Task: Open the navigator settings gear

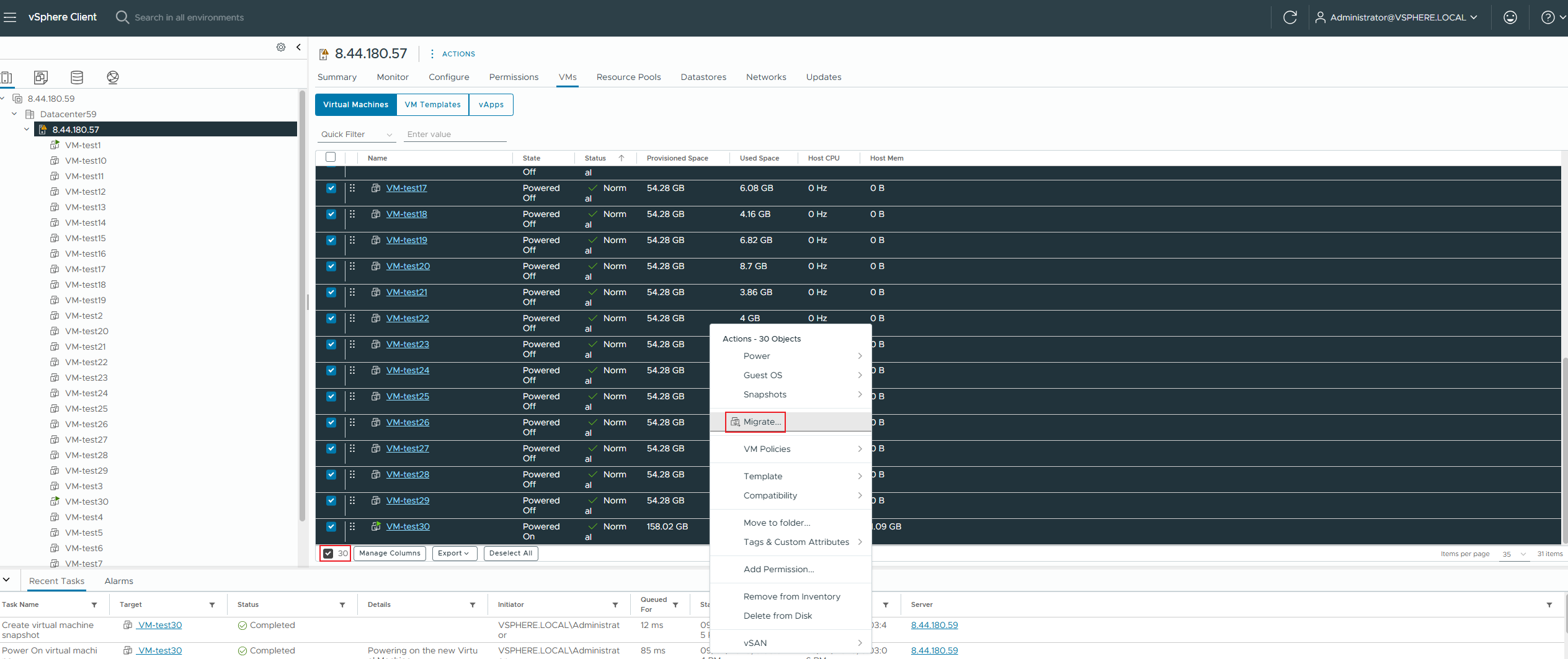Action: click(x=281, y=47)
